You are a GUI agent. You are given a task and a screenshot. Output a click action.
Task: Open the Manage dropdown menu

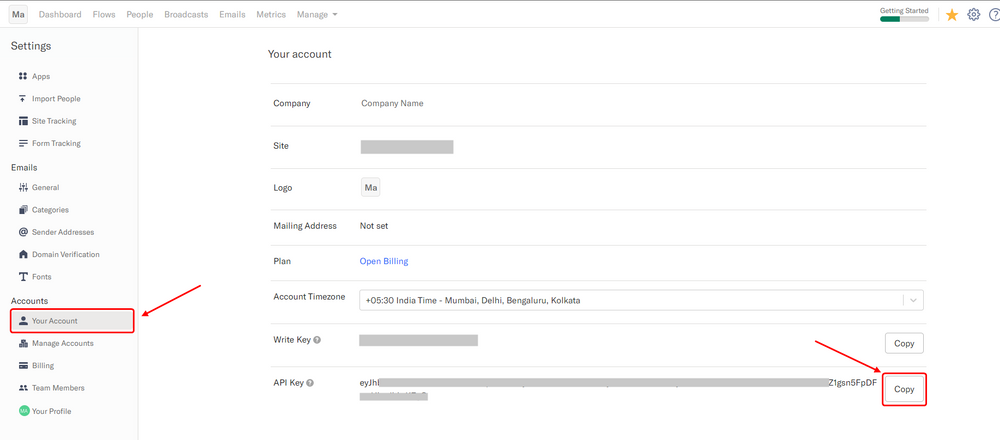tap(317, 15)
